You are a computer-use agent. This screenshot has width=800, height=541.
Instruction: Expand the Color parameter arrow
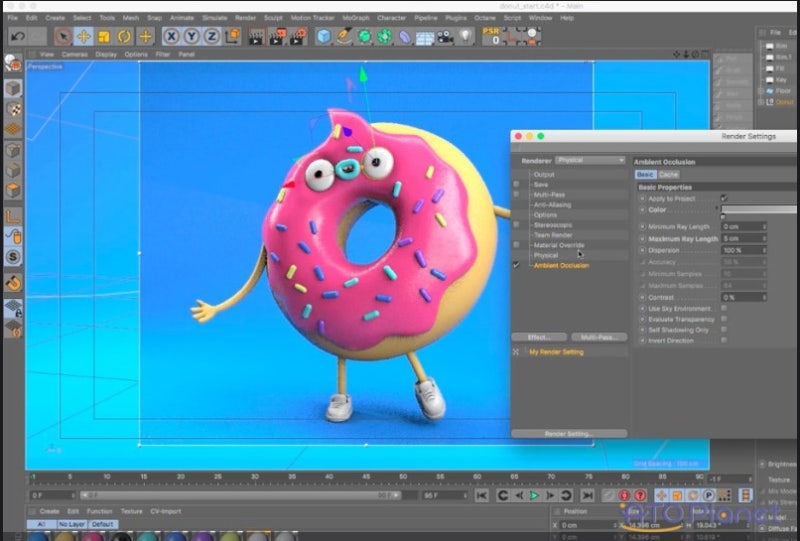click(x=717, y=209)
